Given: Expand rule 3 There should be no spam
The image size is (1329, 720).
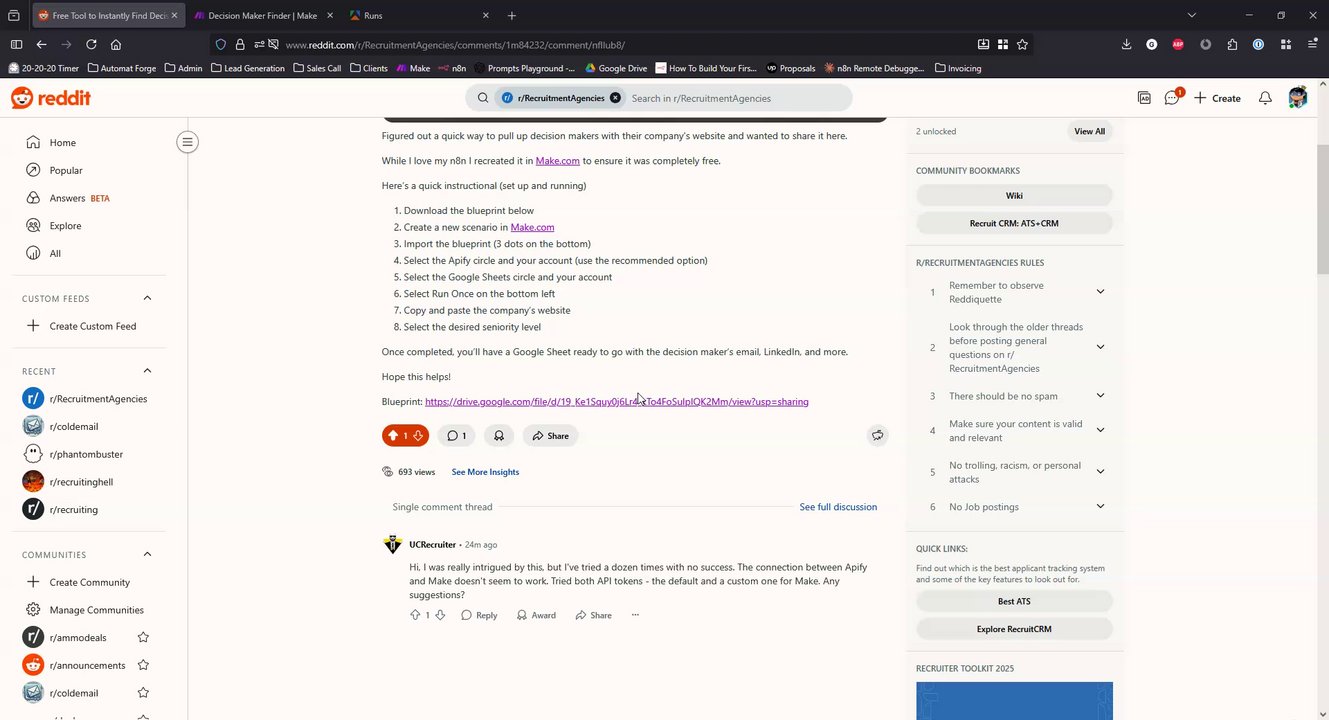Looking at the screenshot, I should coord(1100,396).
